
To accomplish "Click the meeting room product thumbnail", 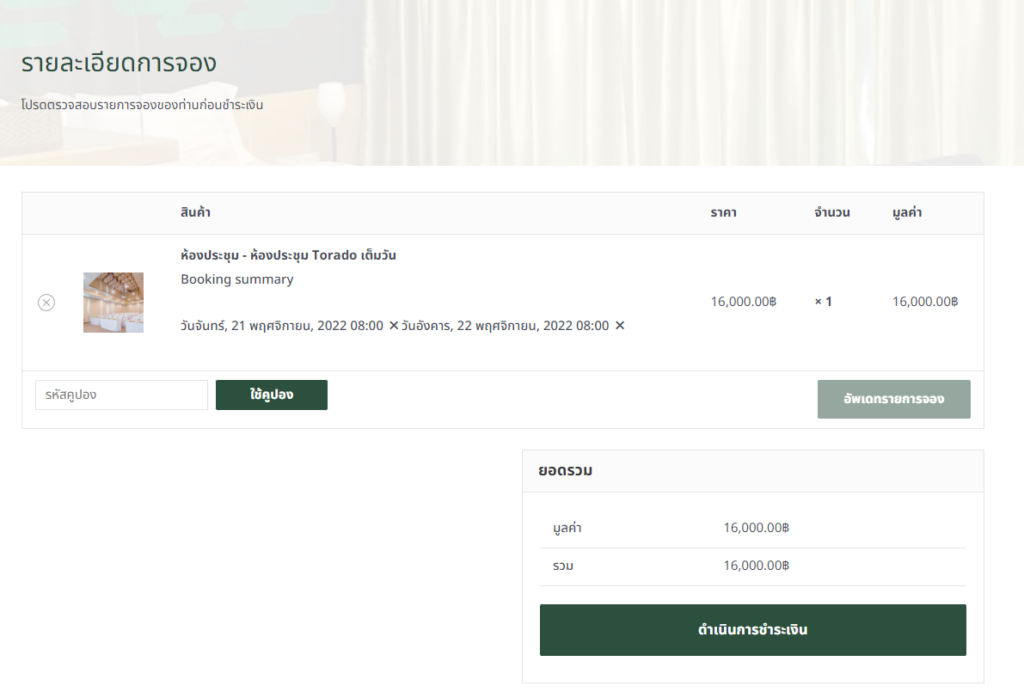I will pyautogui.click(x=113, y=302).
